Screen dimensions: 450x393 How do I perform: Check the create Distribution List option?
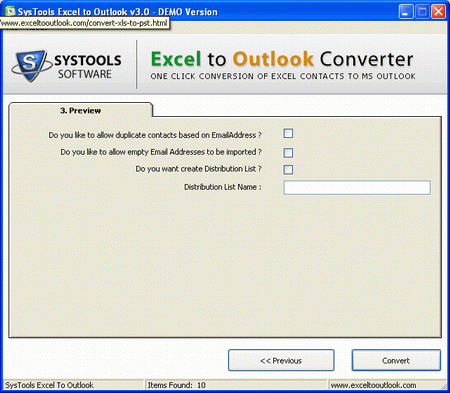point(288,170)
